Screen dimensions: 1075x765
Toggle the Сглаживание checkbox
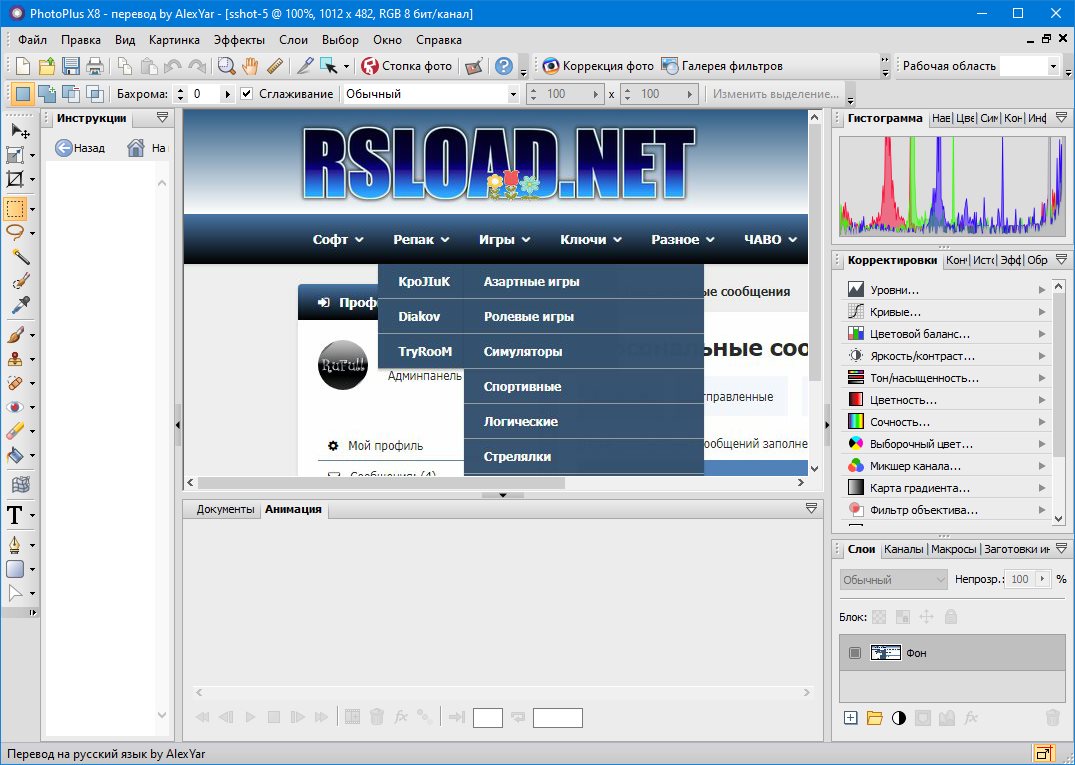tap(247, 94)
